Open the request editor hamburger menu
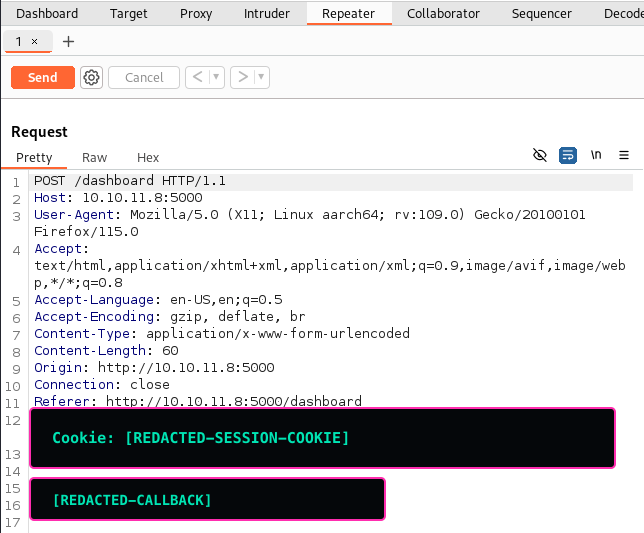 click(x=624, y=155)
